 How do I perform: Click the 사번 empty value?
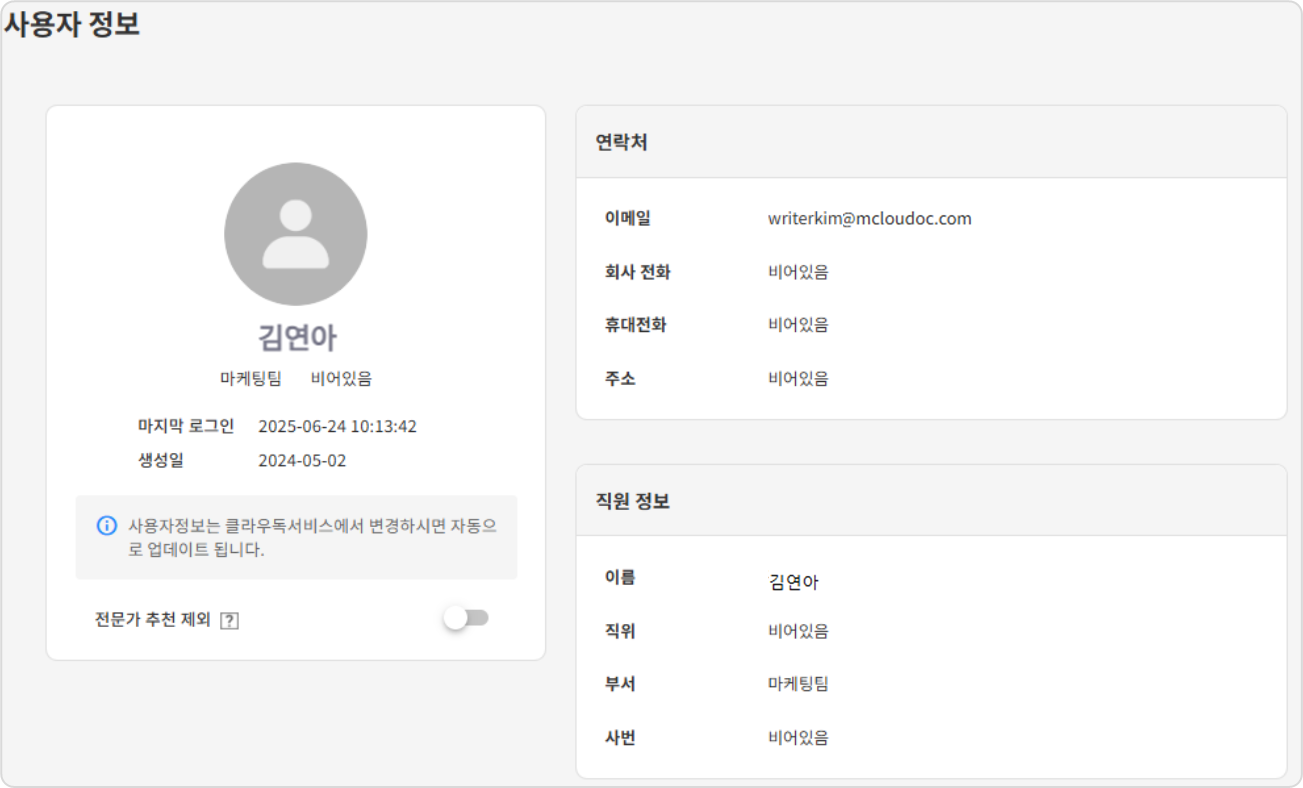pyautogui.click(x=797, y=738)
